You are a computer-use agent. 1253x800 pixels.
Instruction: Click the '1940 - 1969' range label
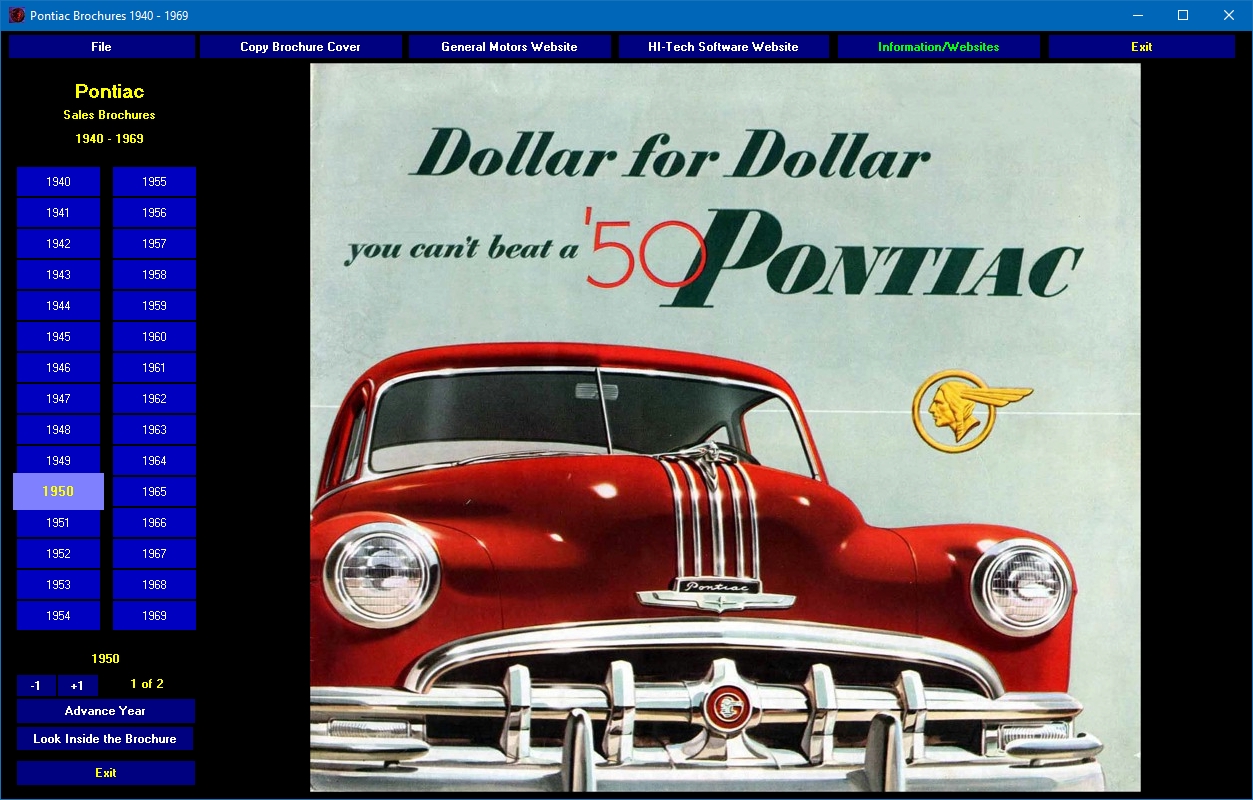pos(109,139)
